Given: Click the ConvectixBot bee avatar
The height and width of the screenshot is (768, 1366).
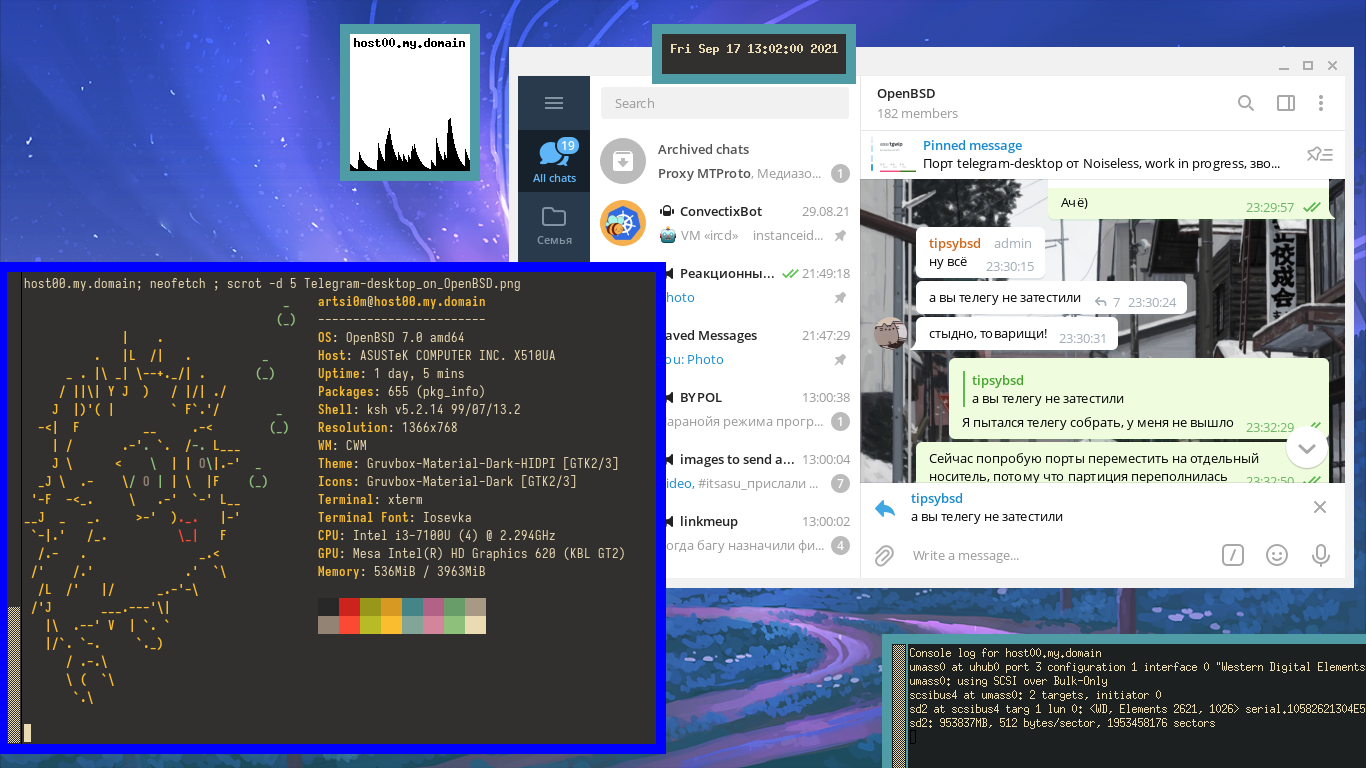Looking at the screenshot, I should (623, 223).
